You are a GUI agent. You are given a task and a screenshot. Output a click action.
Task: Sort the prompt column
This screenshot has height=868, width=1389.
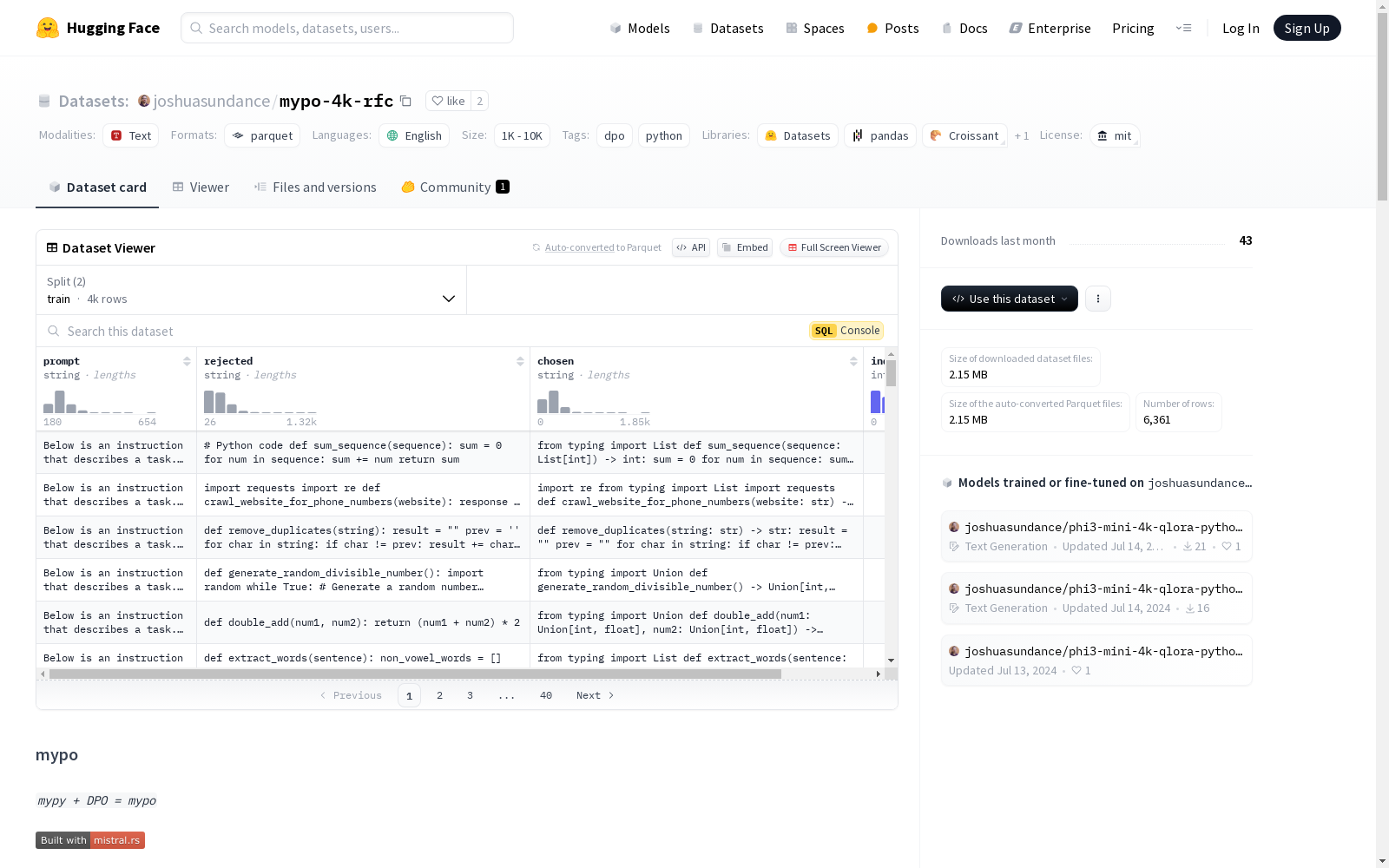point(187,361)
